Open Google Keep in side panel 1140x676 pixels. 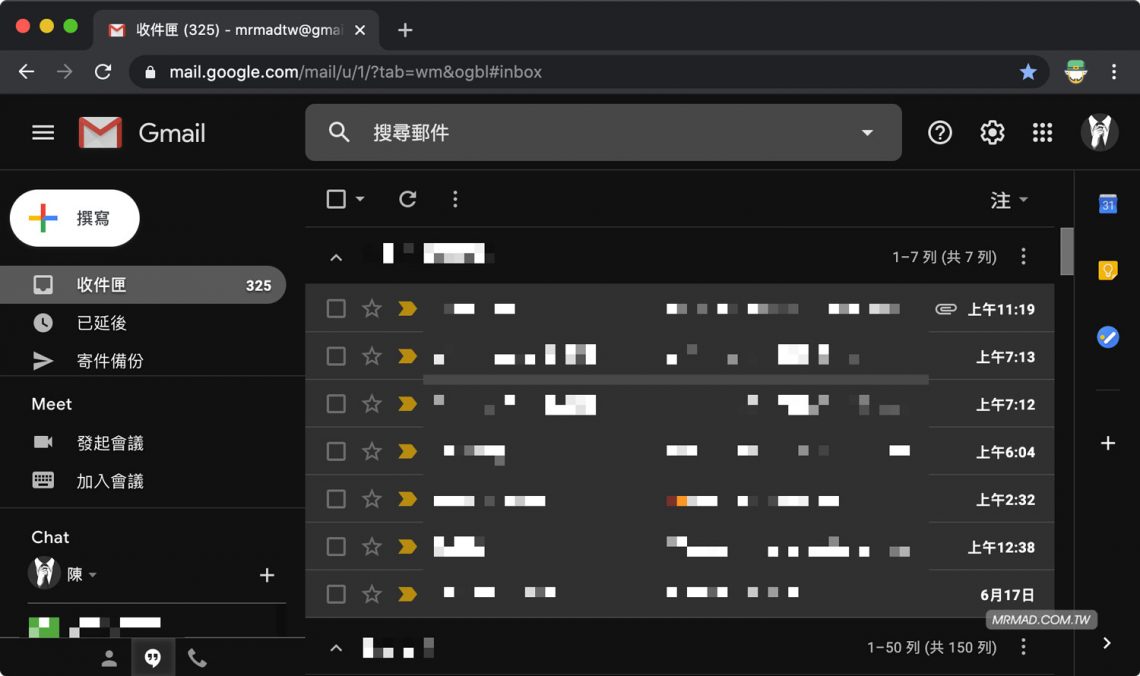1107,270
